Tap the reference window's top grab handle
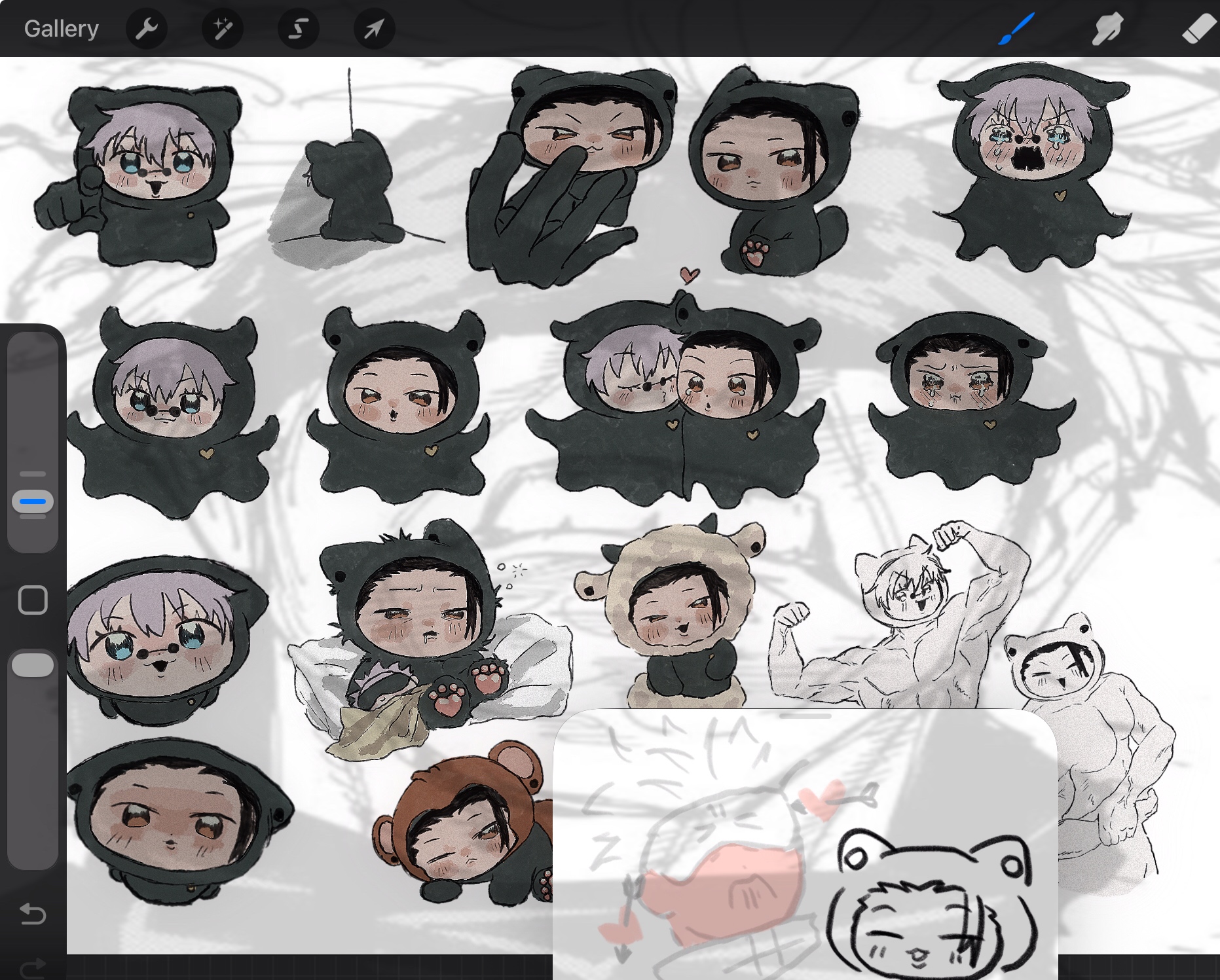Viewport: 1220px width, 980px height. [x=805, y=716]
